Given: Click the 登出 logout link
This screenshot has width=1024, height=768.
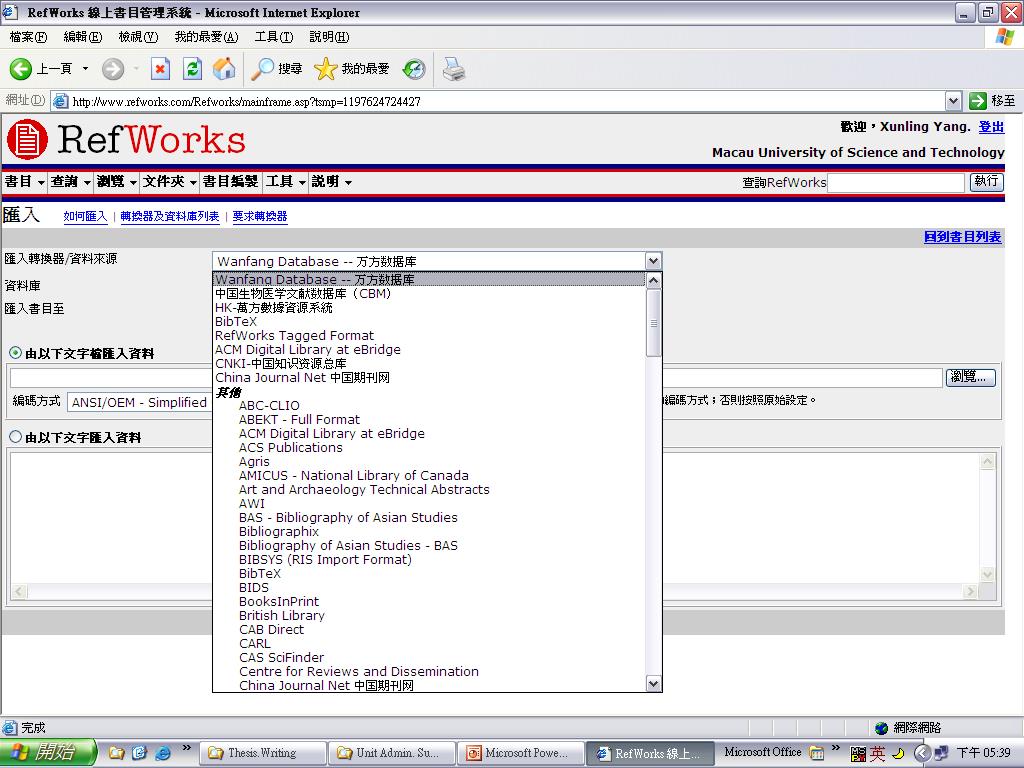Looking at the screenshot, I should (x=991, y=127).
